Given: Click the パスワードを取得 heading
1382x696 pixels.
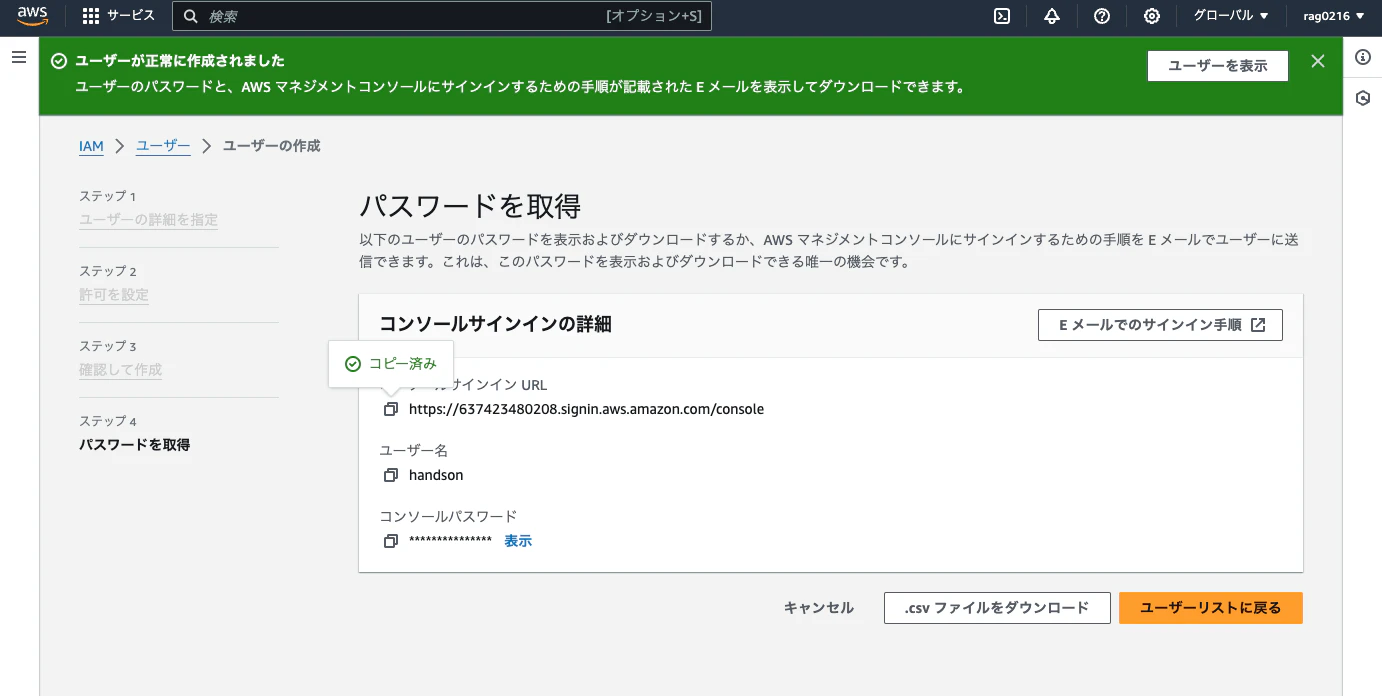Looking at the screenshot, I should [x=470, y=207].
